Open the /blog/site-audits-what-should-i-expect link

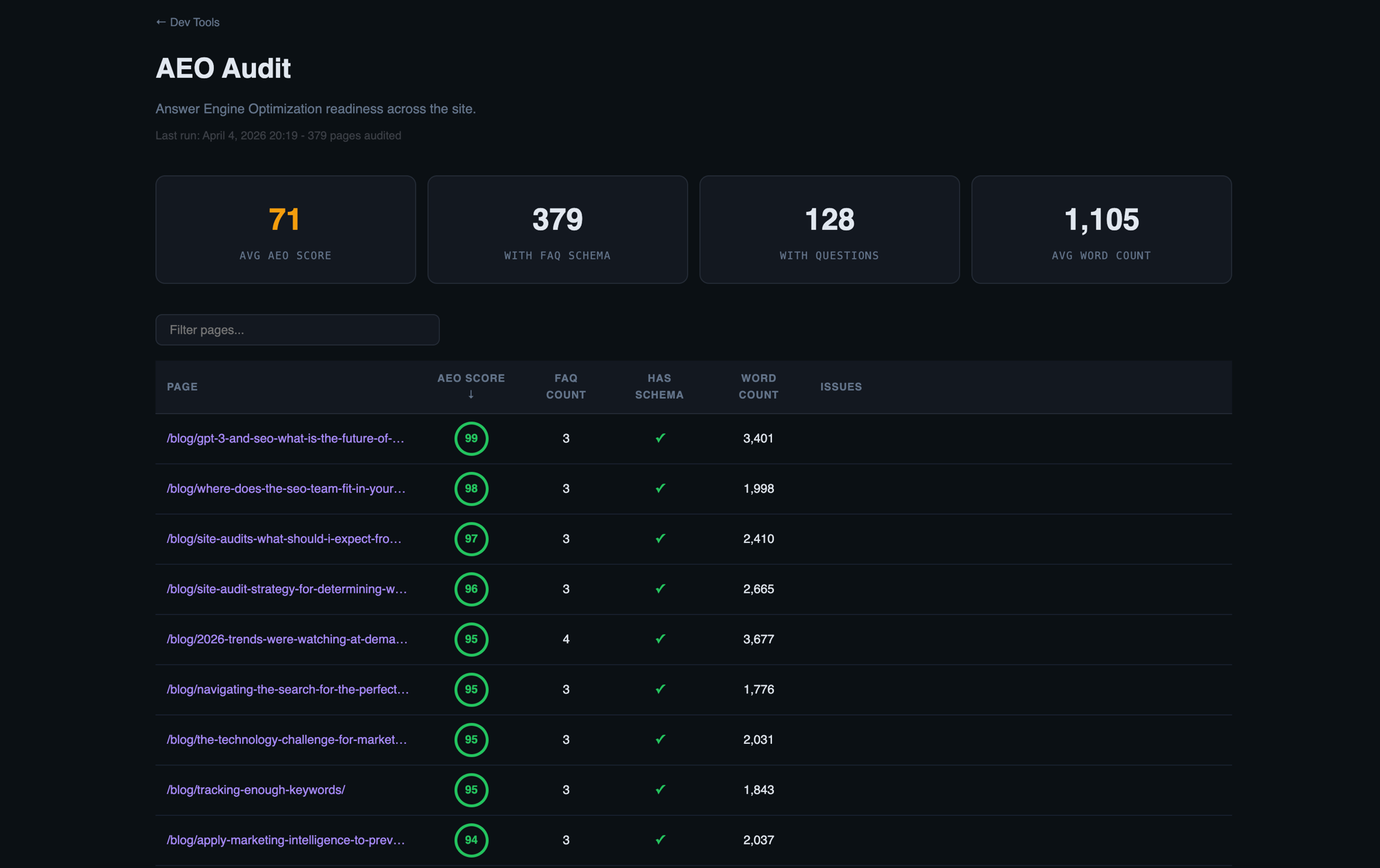[284, 539]
